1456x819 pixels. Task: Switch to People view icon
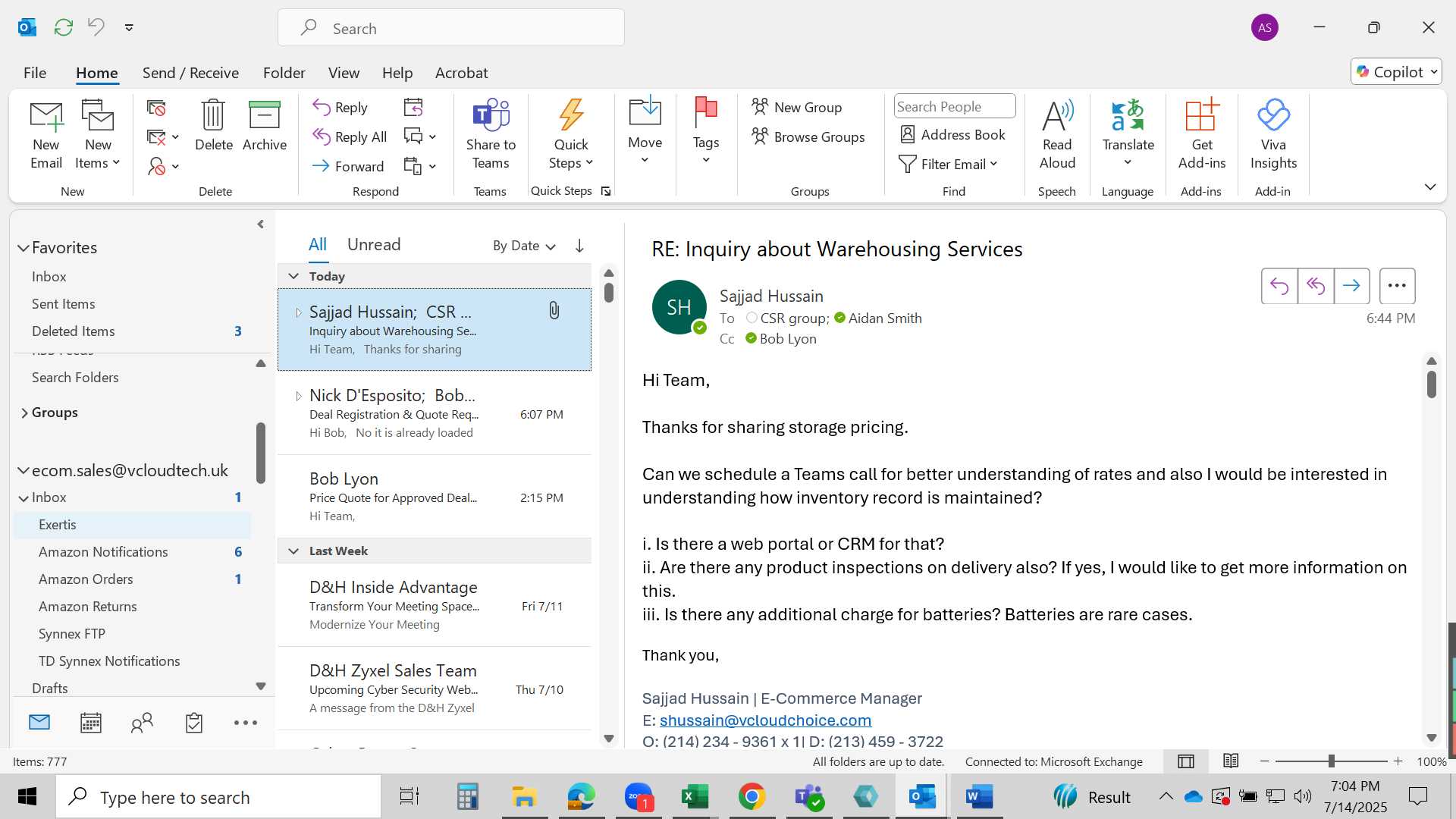(142, 723)
